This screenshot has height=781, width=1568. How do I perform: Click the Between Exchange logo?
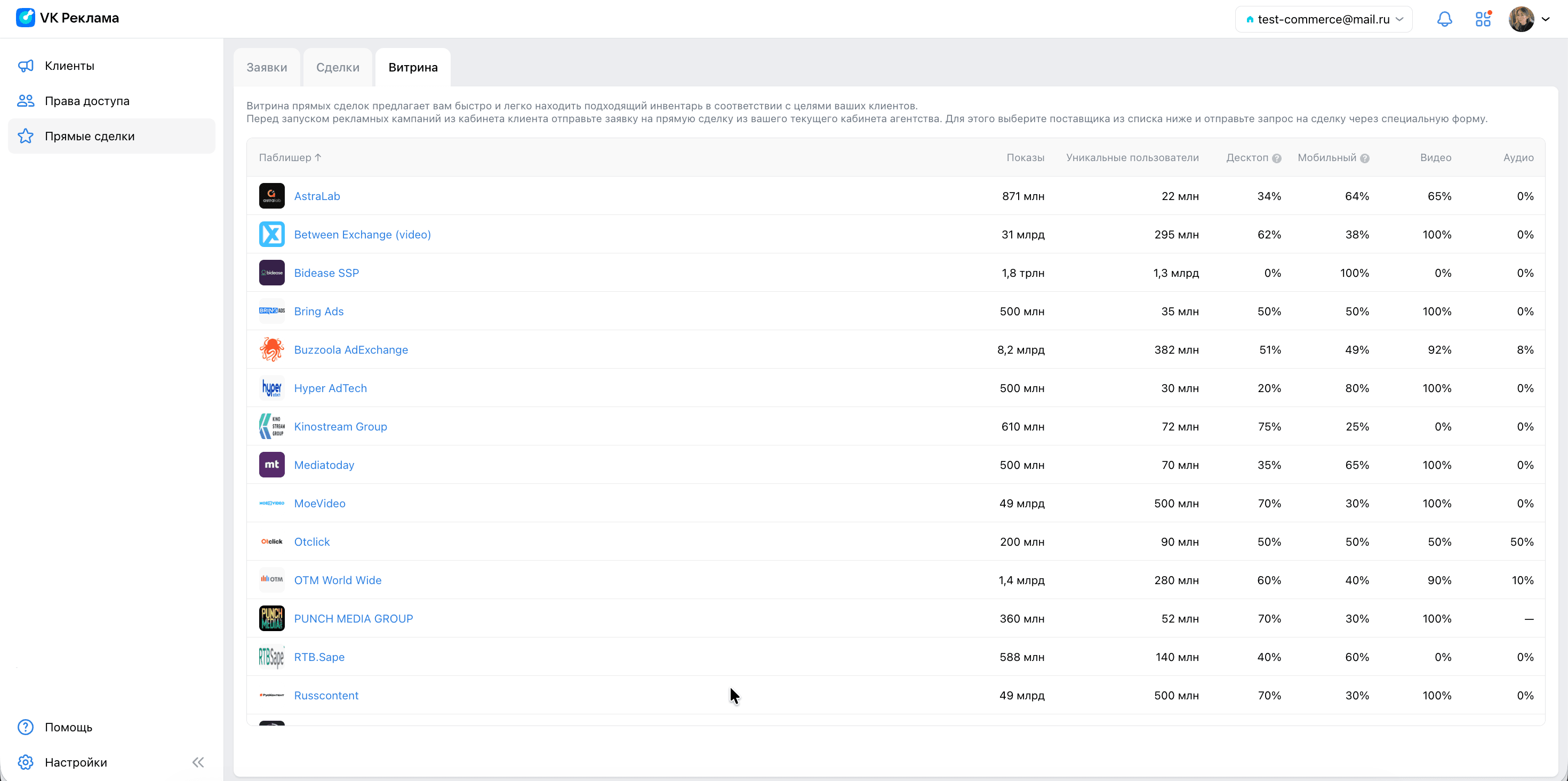click(x=271, y=234)
